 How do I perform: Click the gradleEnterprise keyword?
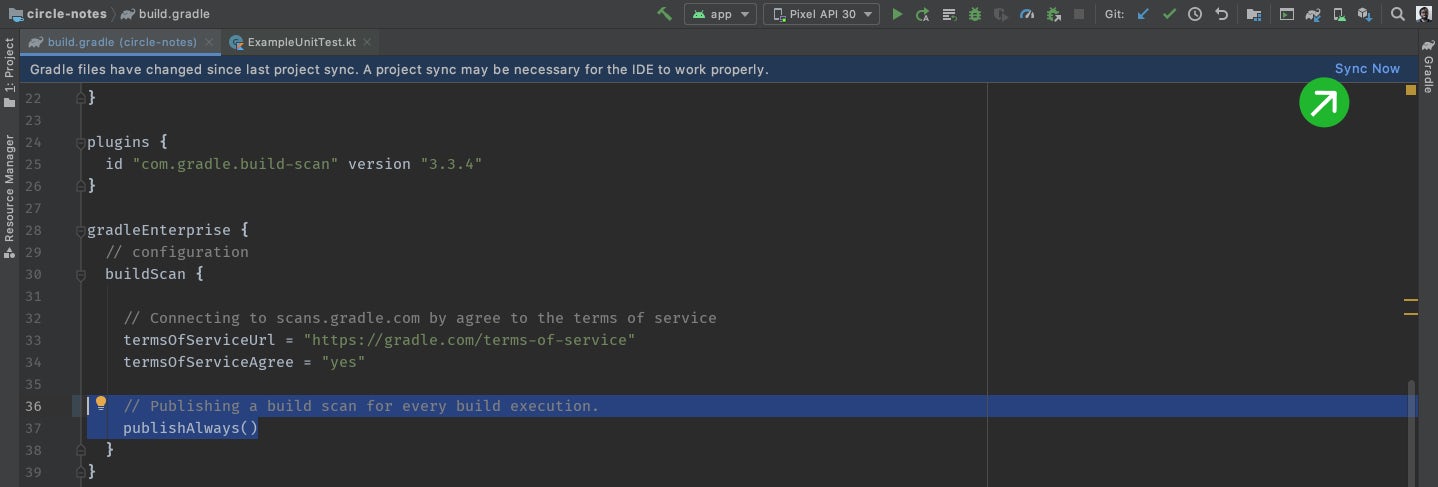click(x=159, y=230)
